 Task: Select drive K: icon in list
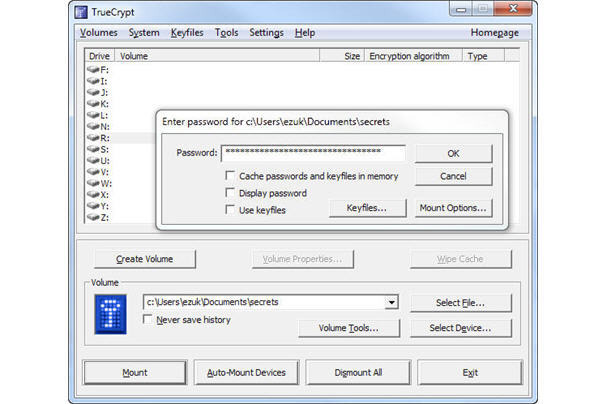93,103
